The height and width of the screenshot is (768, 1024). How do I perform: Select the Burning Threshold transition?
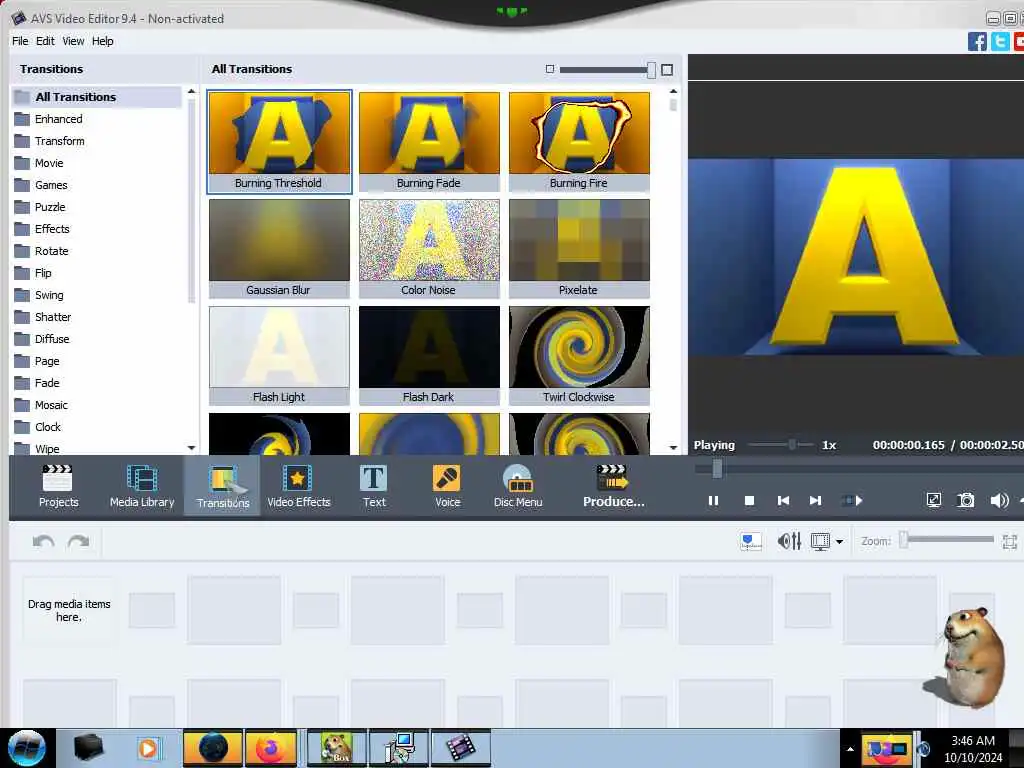point(279,142)
